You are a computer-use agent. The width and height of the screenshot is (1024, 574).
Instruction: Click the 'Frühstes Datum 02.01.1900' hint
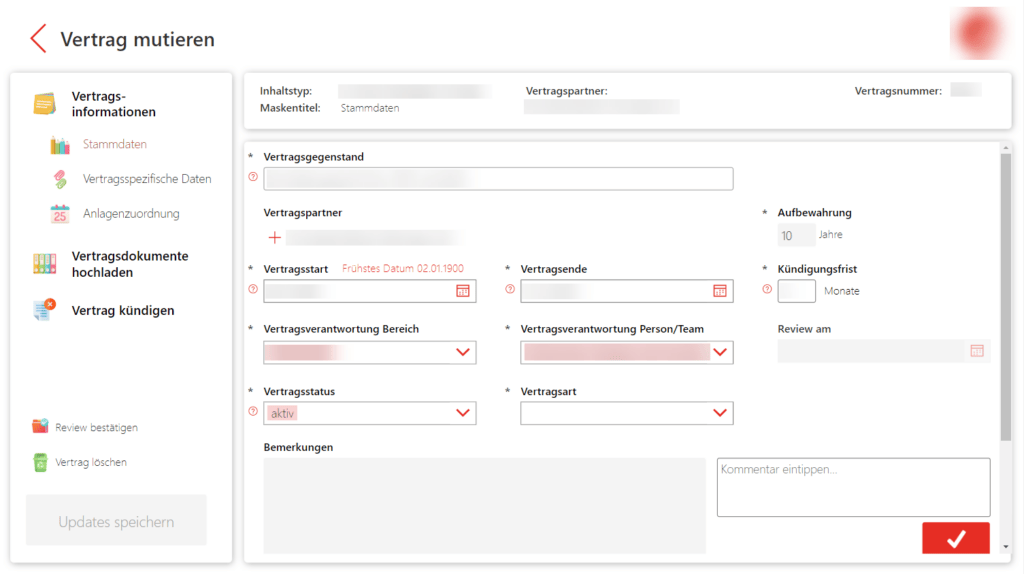tap(403, 268)
